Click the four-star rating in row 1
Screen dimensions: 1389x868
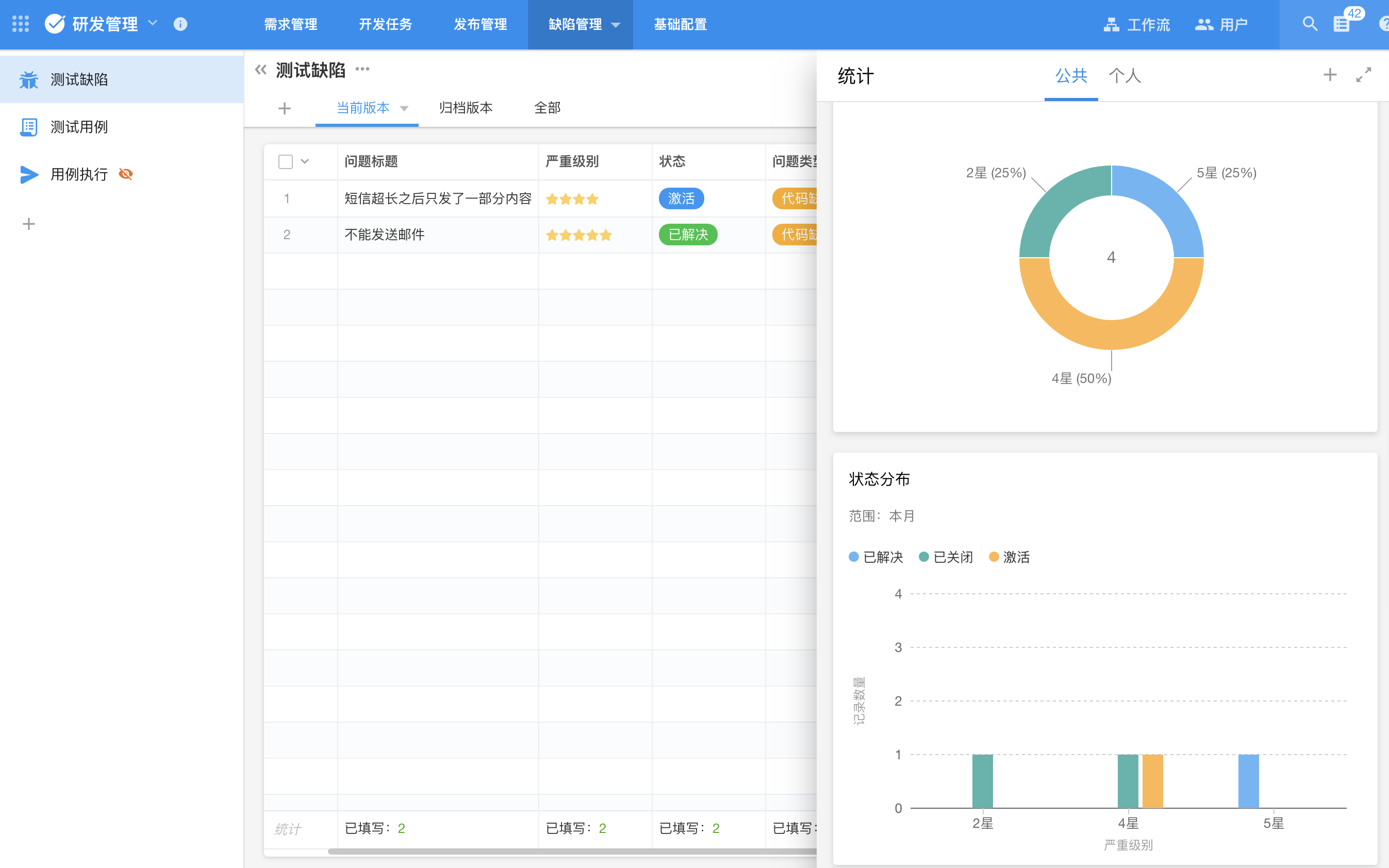pos(572,199)
